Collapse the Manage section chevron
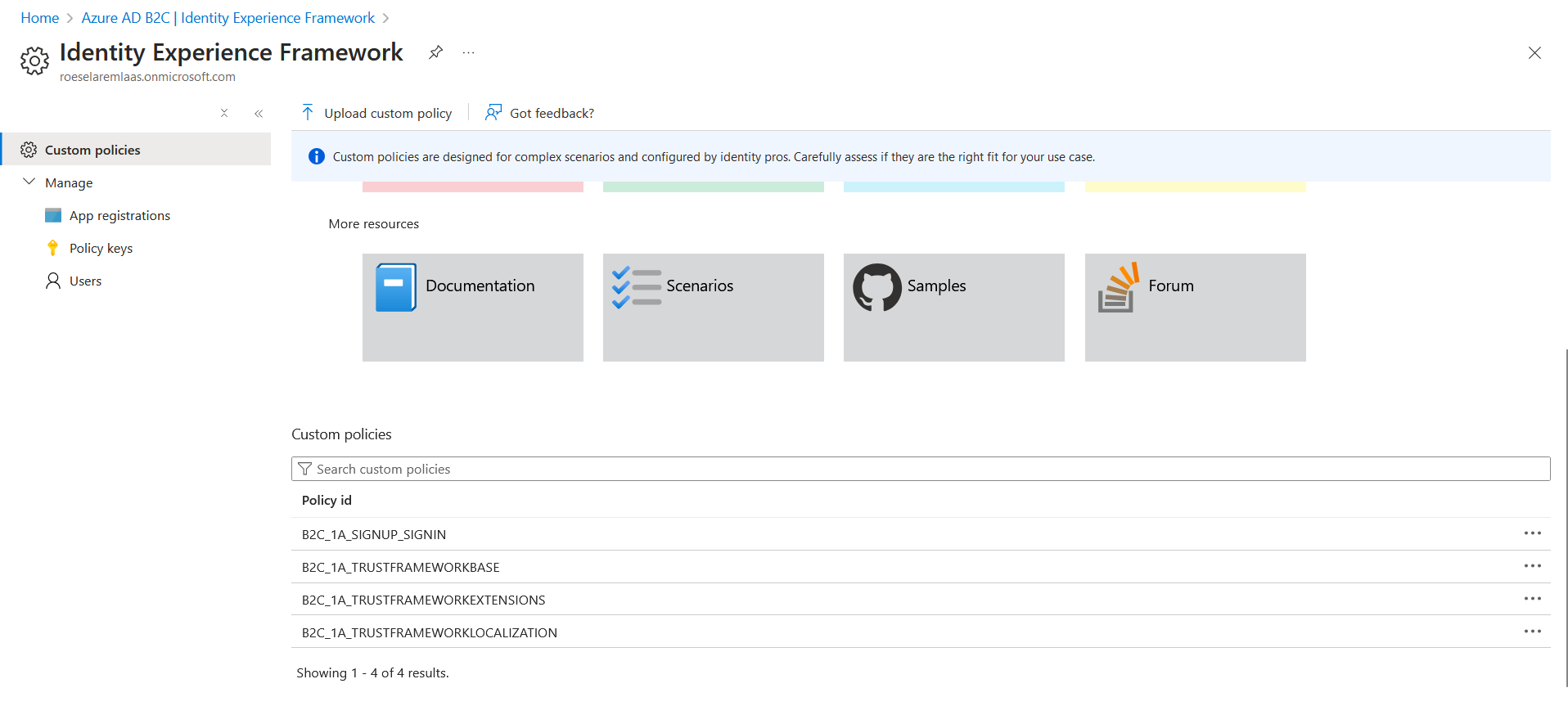1568x706 pixels. click(29, 182)
